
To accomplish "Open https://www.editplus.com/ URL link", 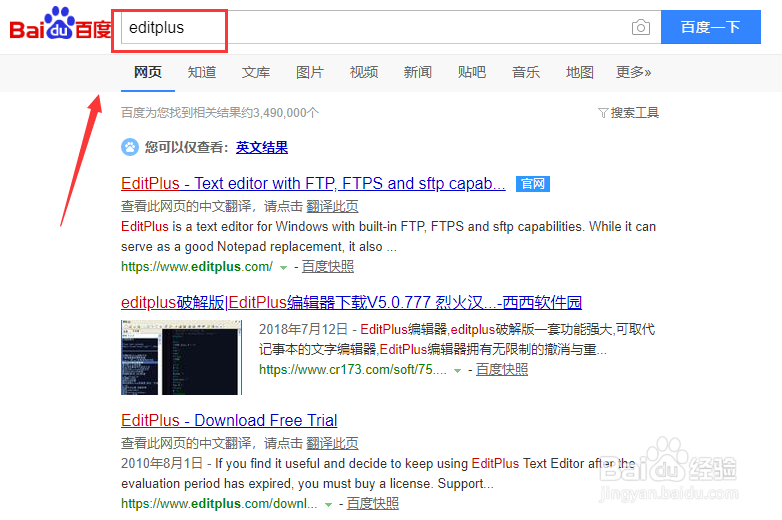I will (x=197, y=267).
